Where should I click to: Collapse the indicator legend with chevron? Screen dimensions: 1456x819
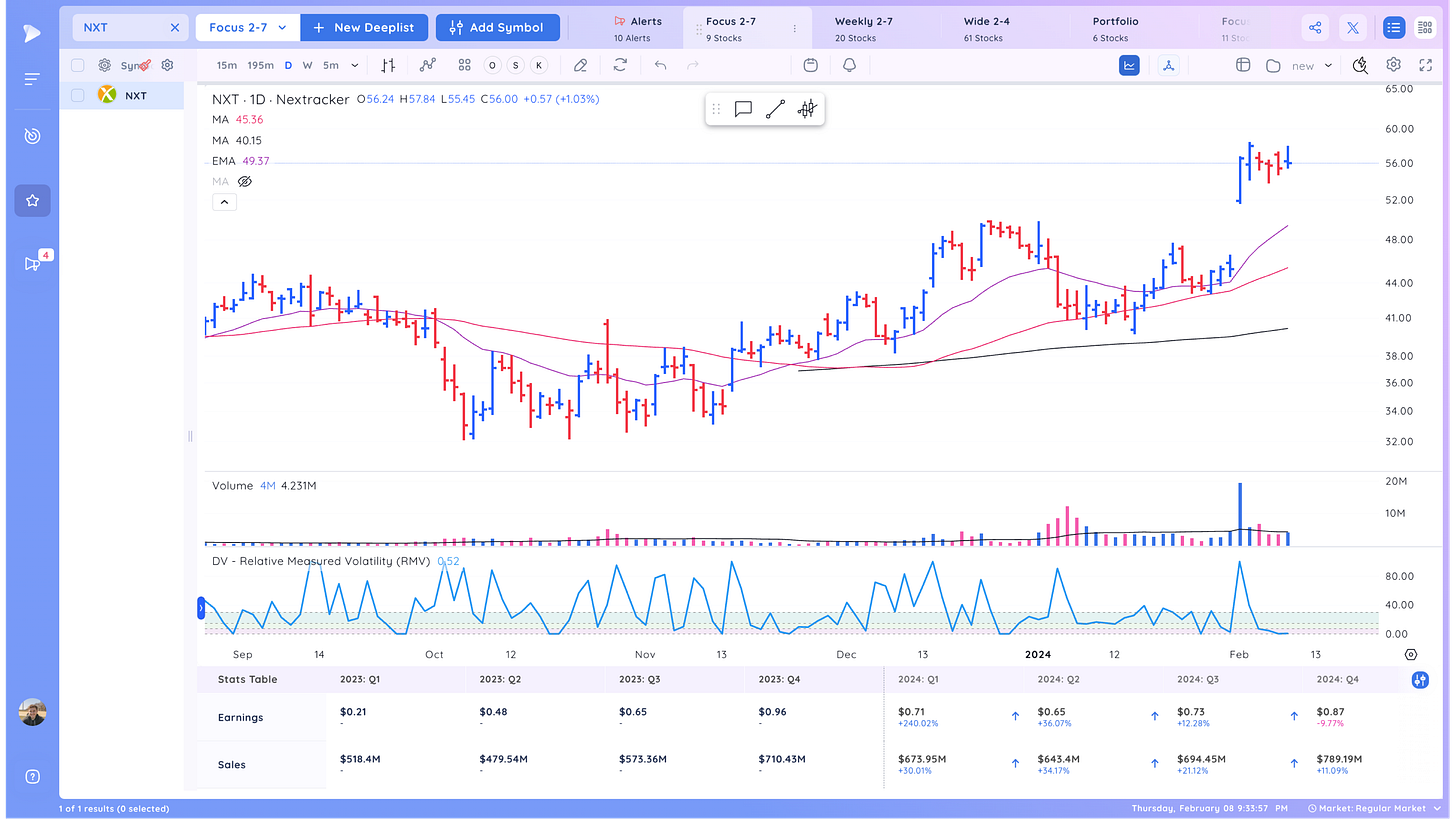[x=224, y=202]
